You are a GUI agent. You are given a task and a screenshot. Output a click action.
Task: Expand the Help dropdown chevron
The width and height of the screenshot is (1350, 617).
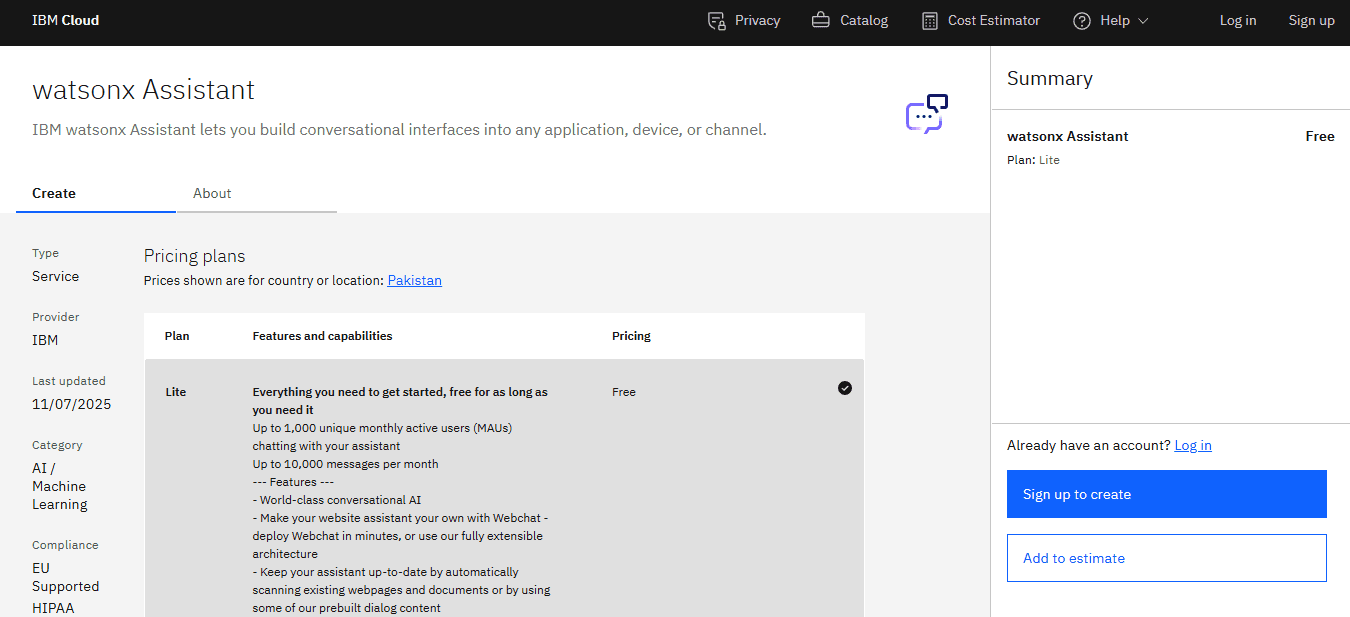1144,21
